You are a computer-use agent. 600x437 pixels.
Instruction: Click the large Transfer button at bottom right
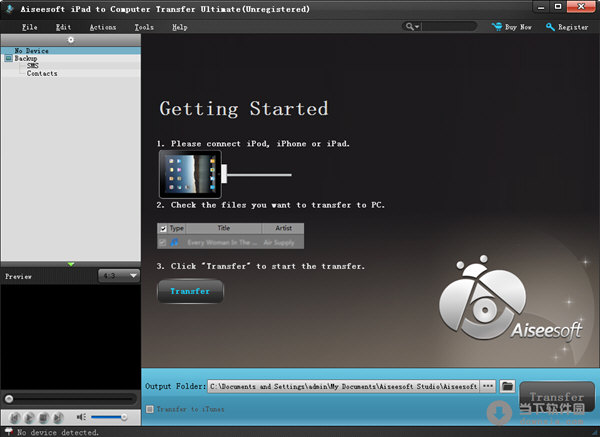tap(557, 397)
